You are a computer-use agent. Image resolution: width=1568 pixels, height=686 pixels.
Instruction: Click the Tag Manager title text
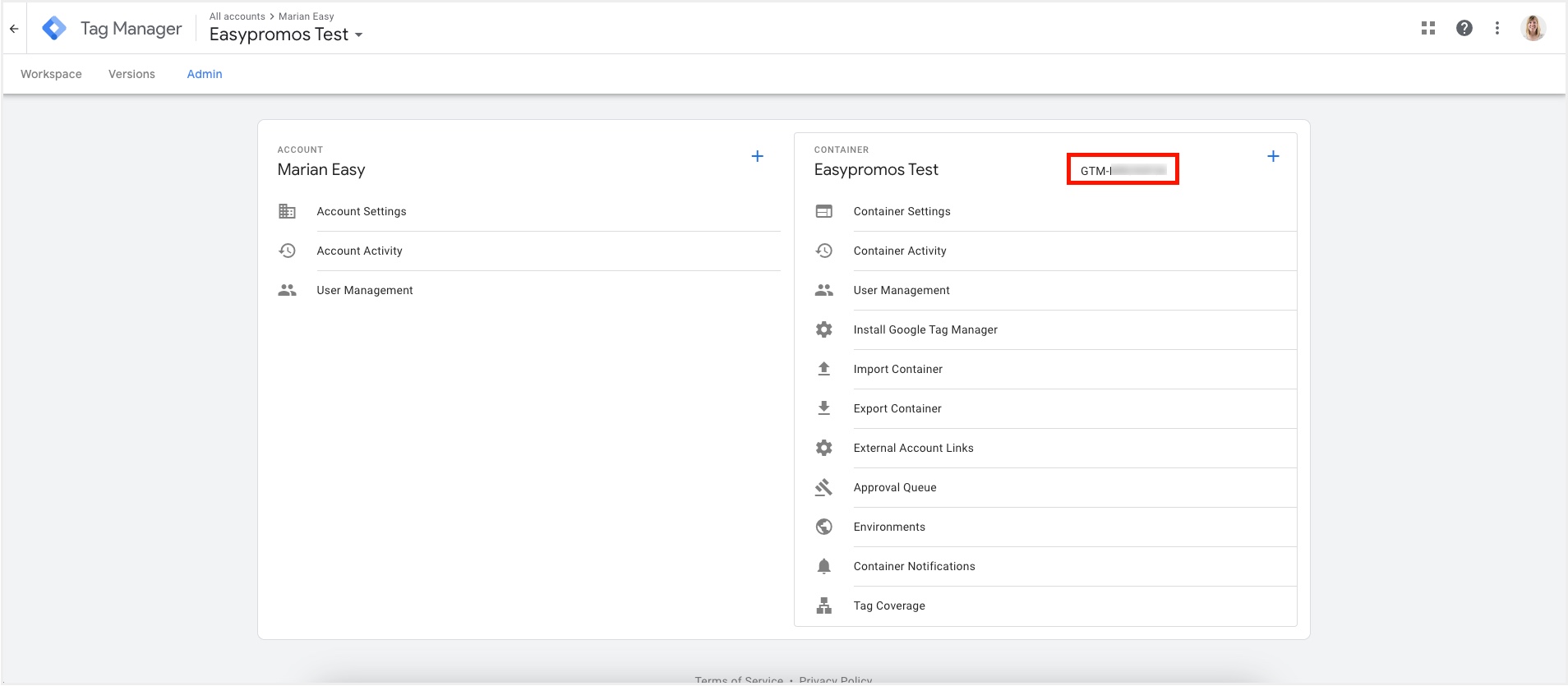tap(131, 29)
